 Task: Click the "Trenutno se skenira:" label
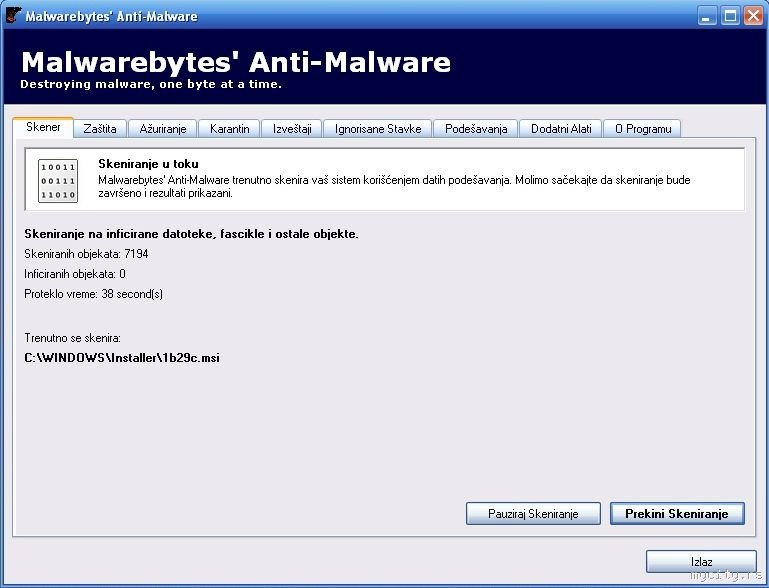coord(72,338)
